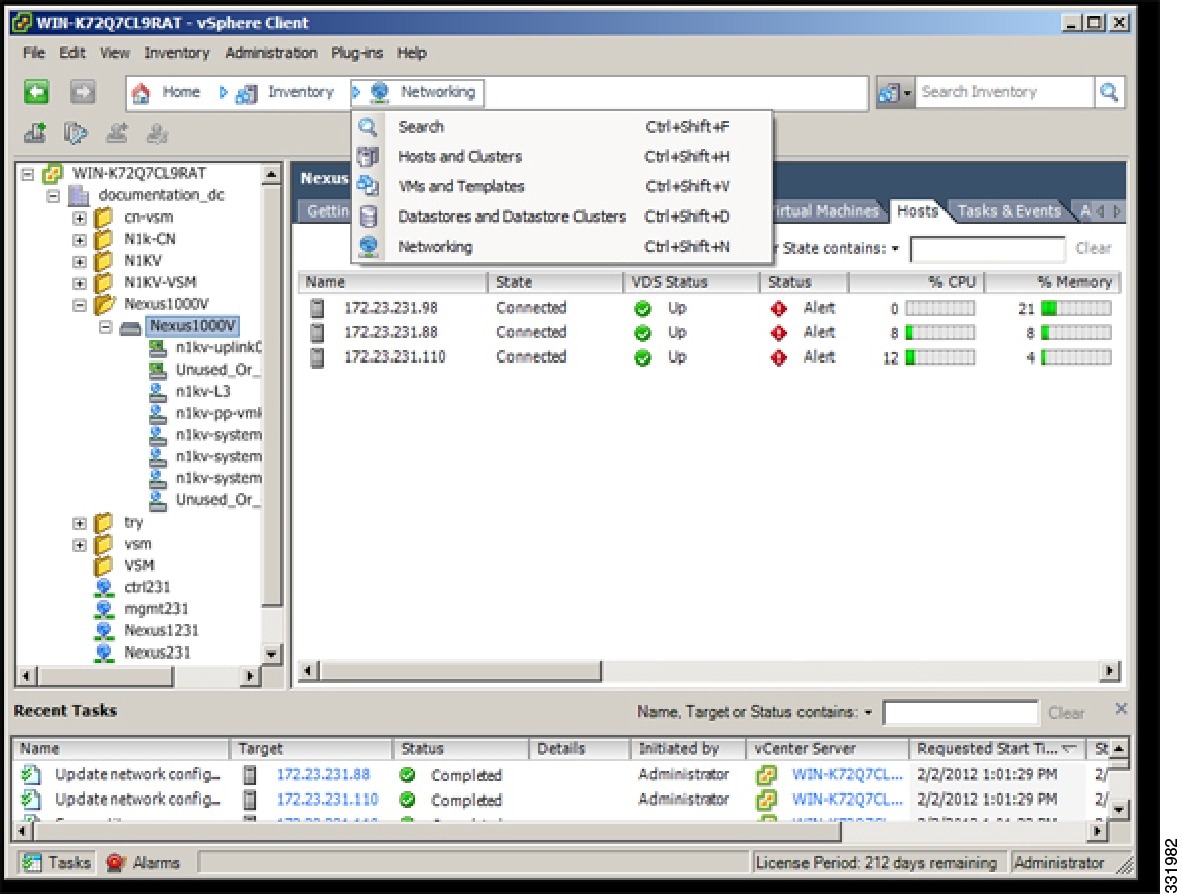Expand the N1k-CN folder
The width and height of the screenshot is (1182, 895).
click(x=79, y=241)
